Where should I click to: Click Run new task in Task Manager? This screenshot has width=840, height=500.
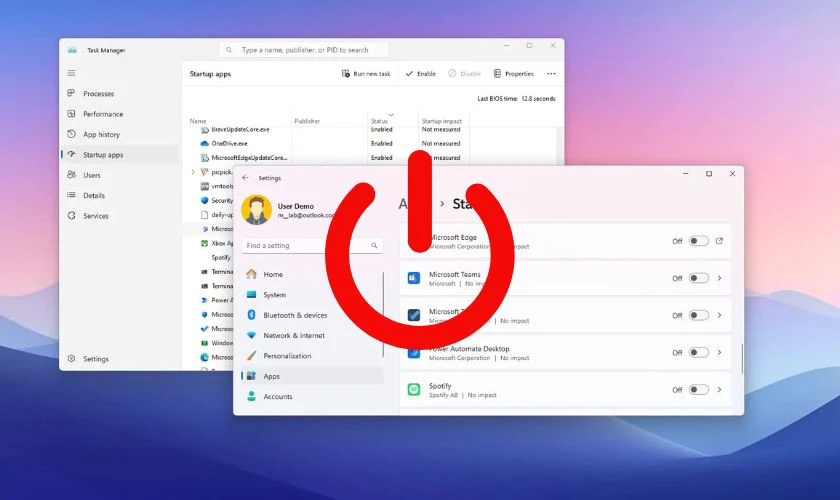point(366,73)
